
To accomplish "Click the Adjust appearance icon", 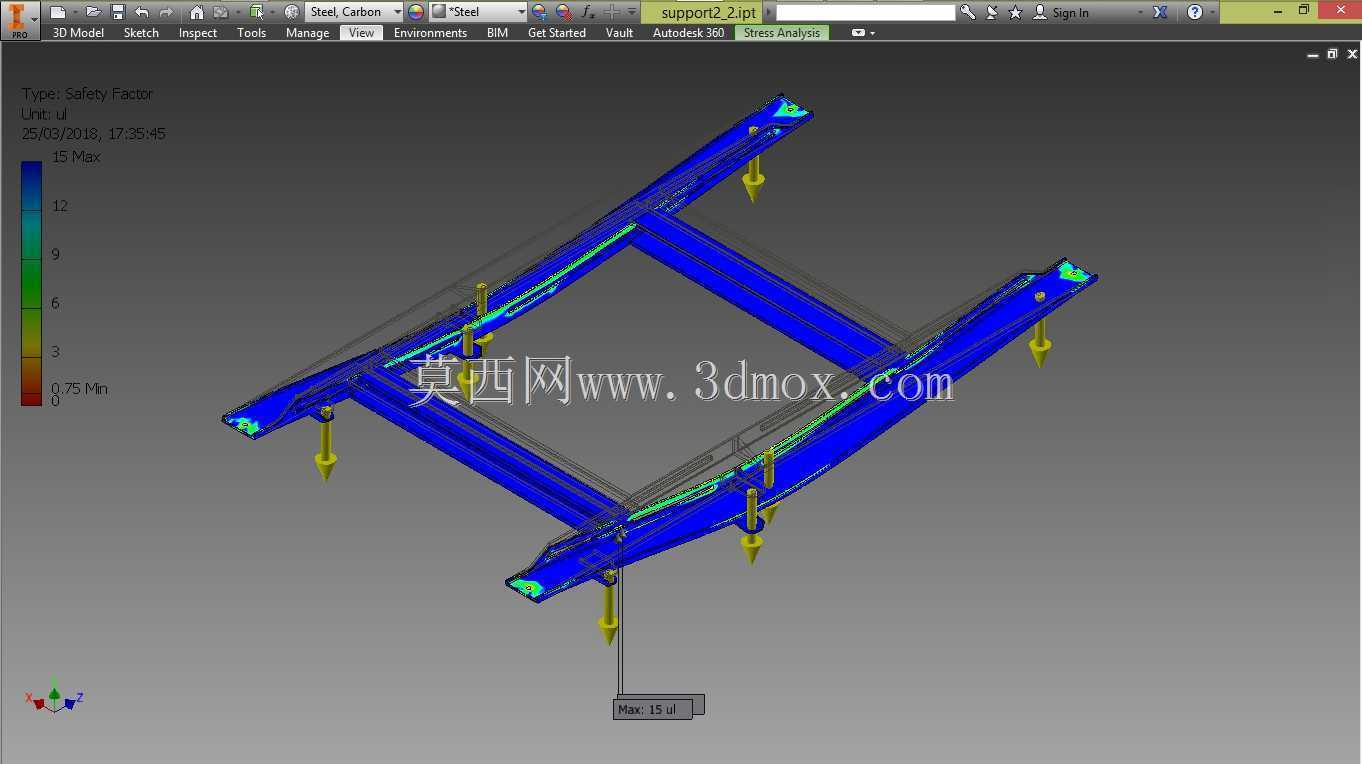I will 539,12.
